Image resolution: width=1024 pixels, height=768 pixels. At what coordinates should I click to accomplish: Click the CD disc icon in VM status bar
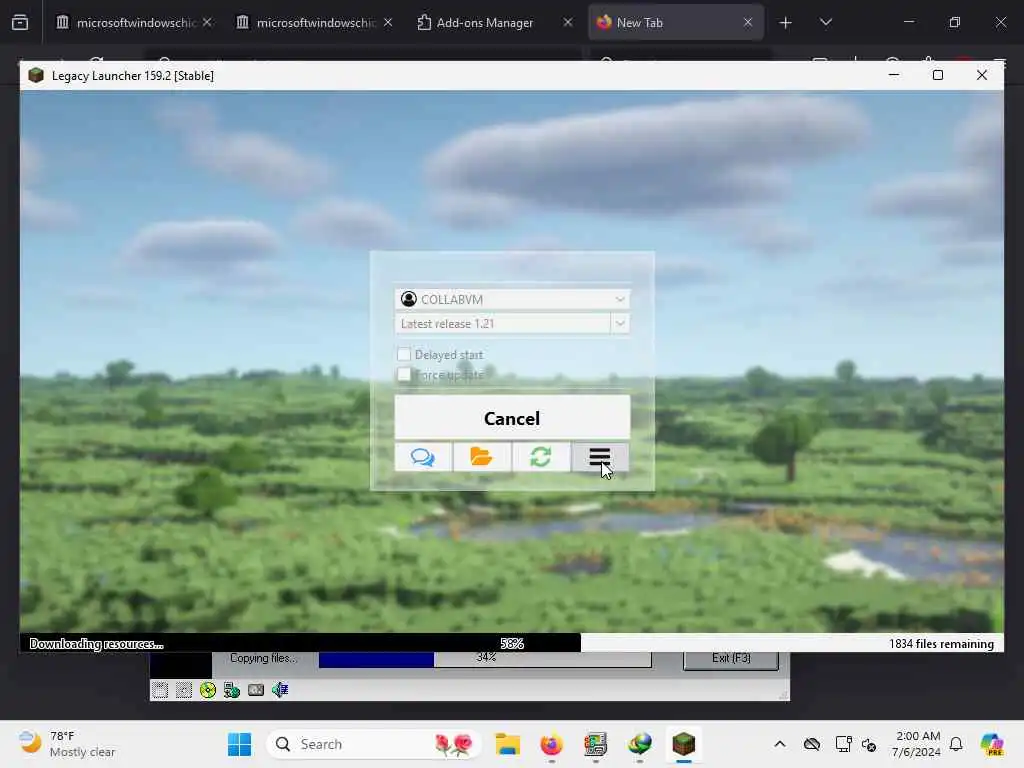pos(208,690)
